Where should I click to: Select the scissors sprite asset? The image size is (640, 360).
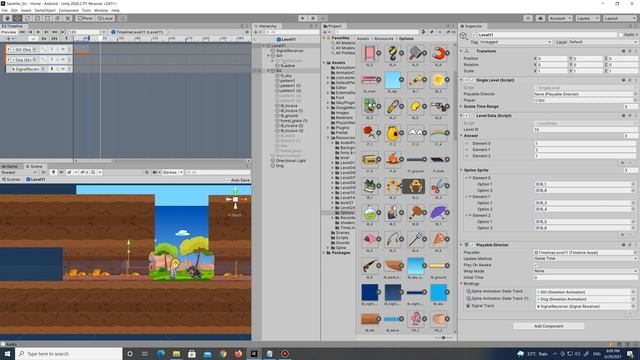pyautogui.click(x=438, y=186)
